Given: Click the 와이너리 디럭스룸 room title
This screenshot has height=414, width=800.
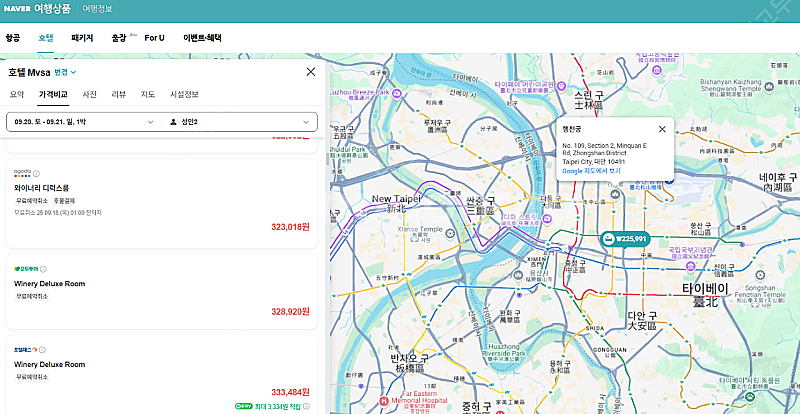Looking at the screenshot, I should click(x=41, y=188).
